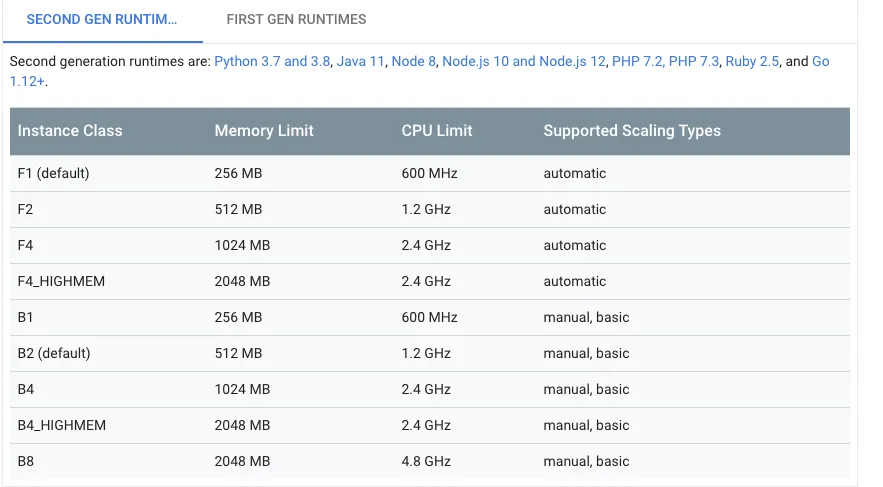Select the CPU Limit column header

click(x=437, y=131)
